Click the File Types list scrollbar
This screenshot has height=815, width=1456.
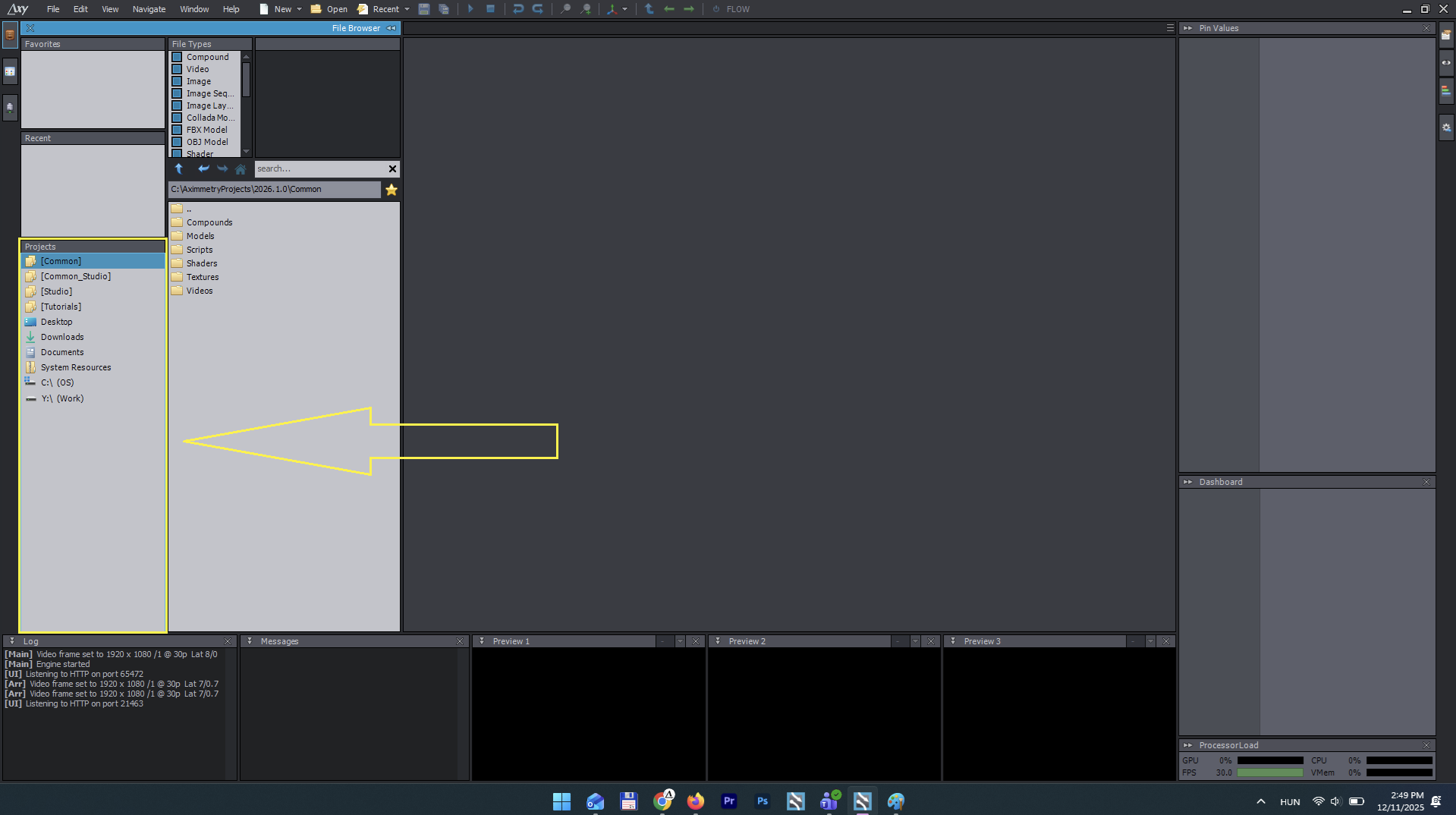point(246,80)
